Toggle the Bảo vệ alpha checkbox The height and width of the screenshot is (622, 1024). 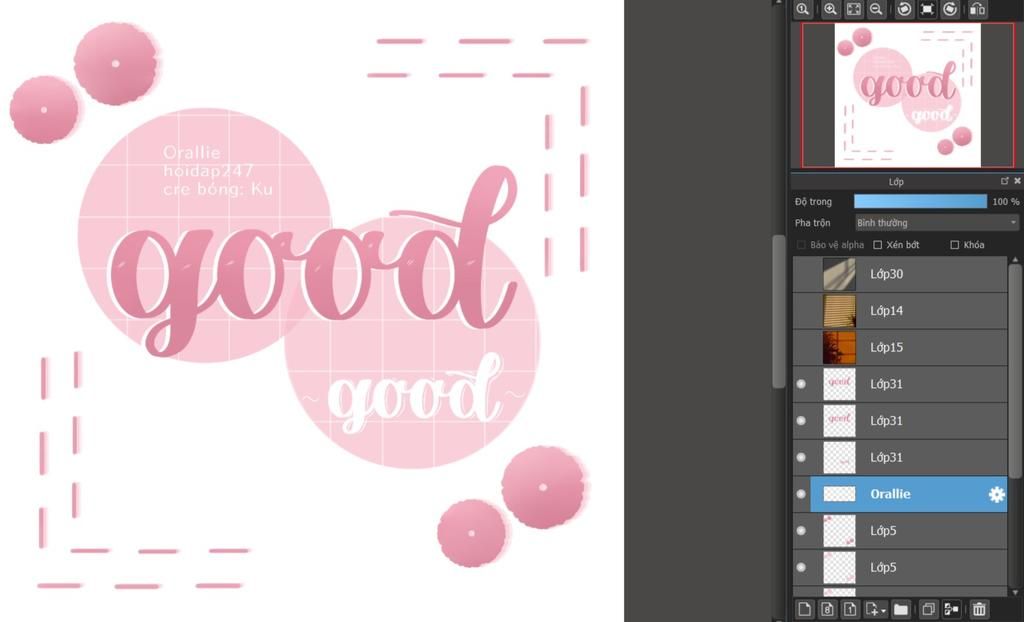801,245
